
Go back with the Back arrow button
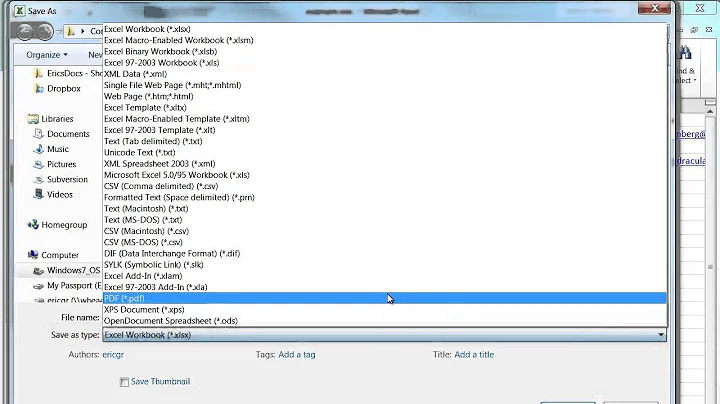click(x=25, y=31)
